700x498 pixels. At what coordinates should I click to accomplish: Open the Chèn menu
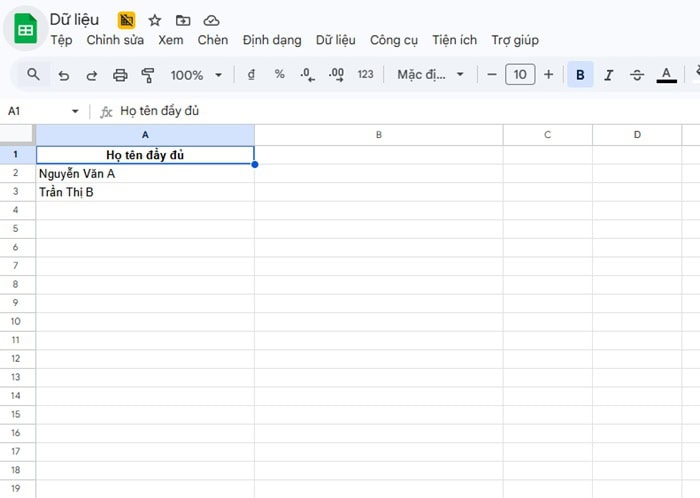click(213, 40)
